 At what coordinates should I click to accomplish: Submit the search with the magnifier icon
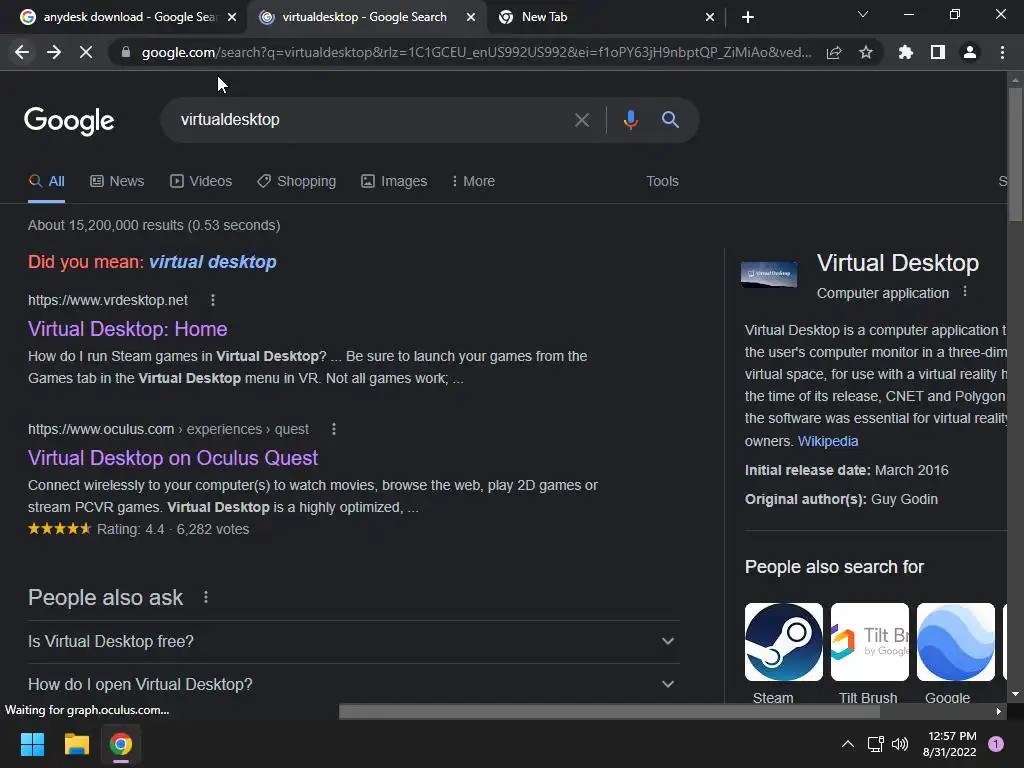(x=670, y=120)
